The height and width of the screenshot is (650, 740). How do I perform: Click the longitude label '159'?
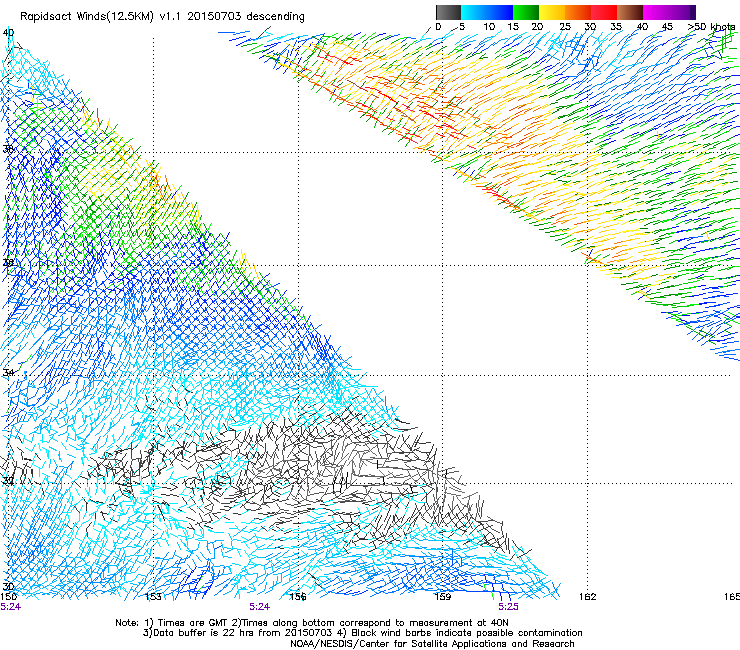(443, 597)
